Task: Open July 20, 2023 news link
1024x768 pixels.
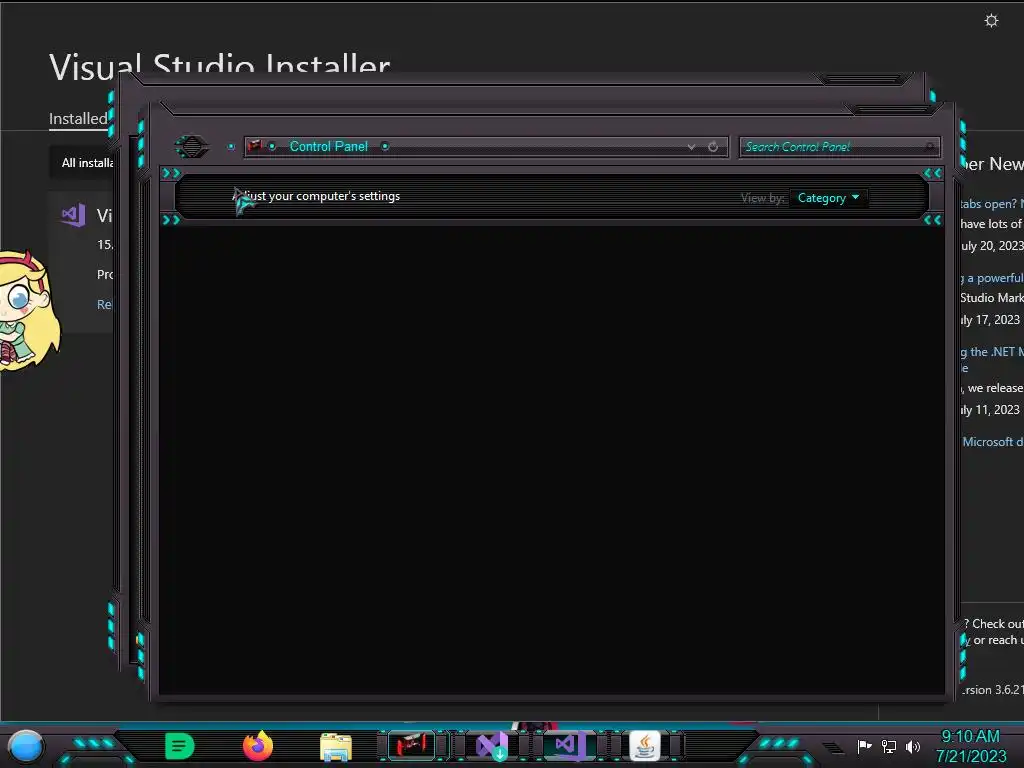Action: 991,203
